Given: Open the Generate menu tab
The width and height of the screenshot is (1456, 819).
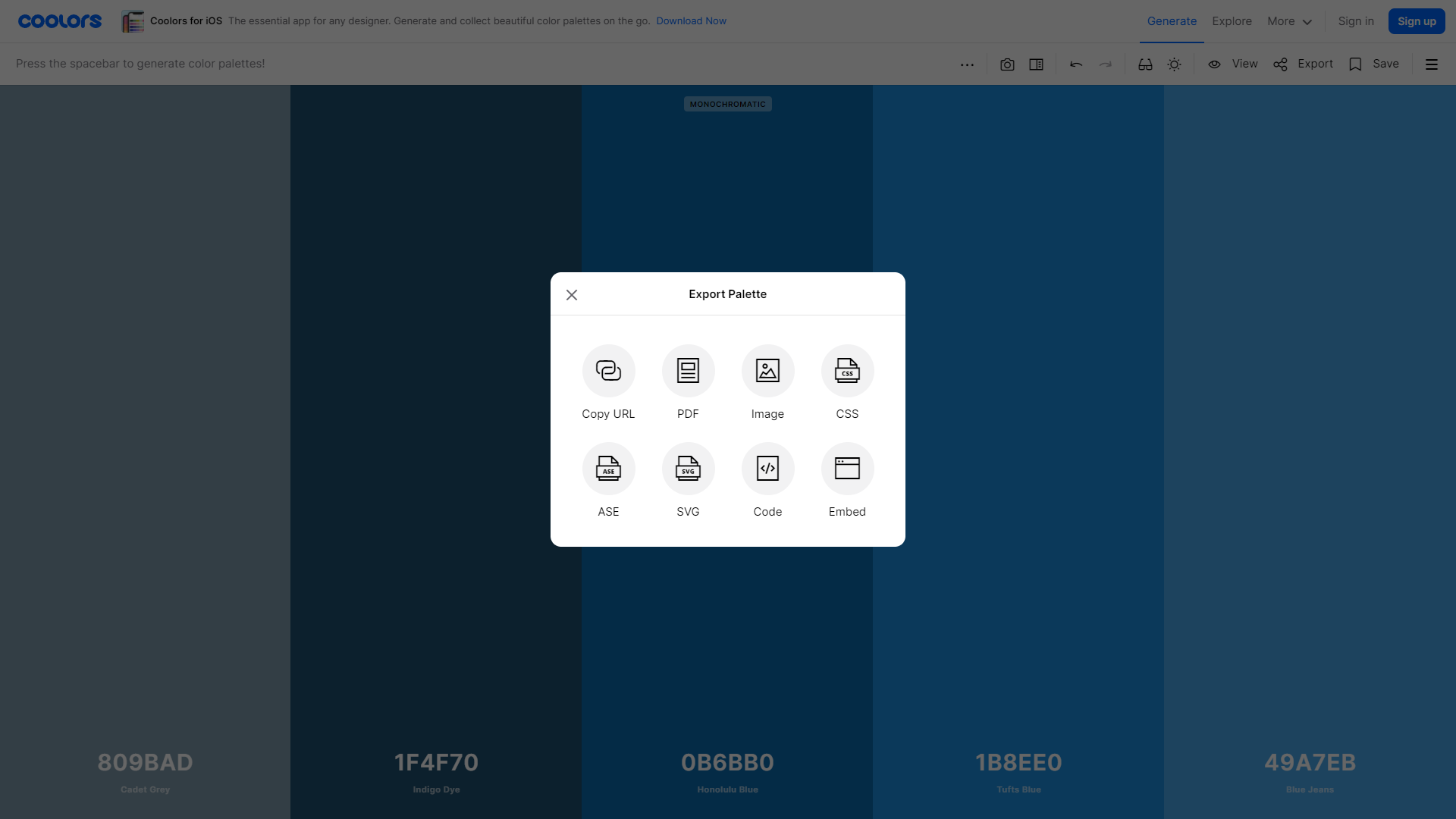Looking at the screenshot, I should (1172, 21).
